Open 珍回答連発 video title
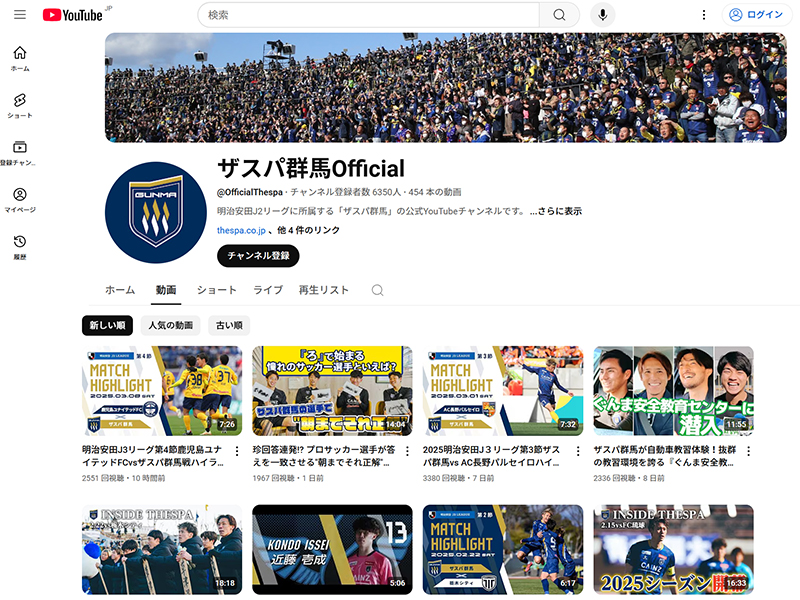800x600 pixels. point(323,456)
